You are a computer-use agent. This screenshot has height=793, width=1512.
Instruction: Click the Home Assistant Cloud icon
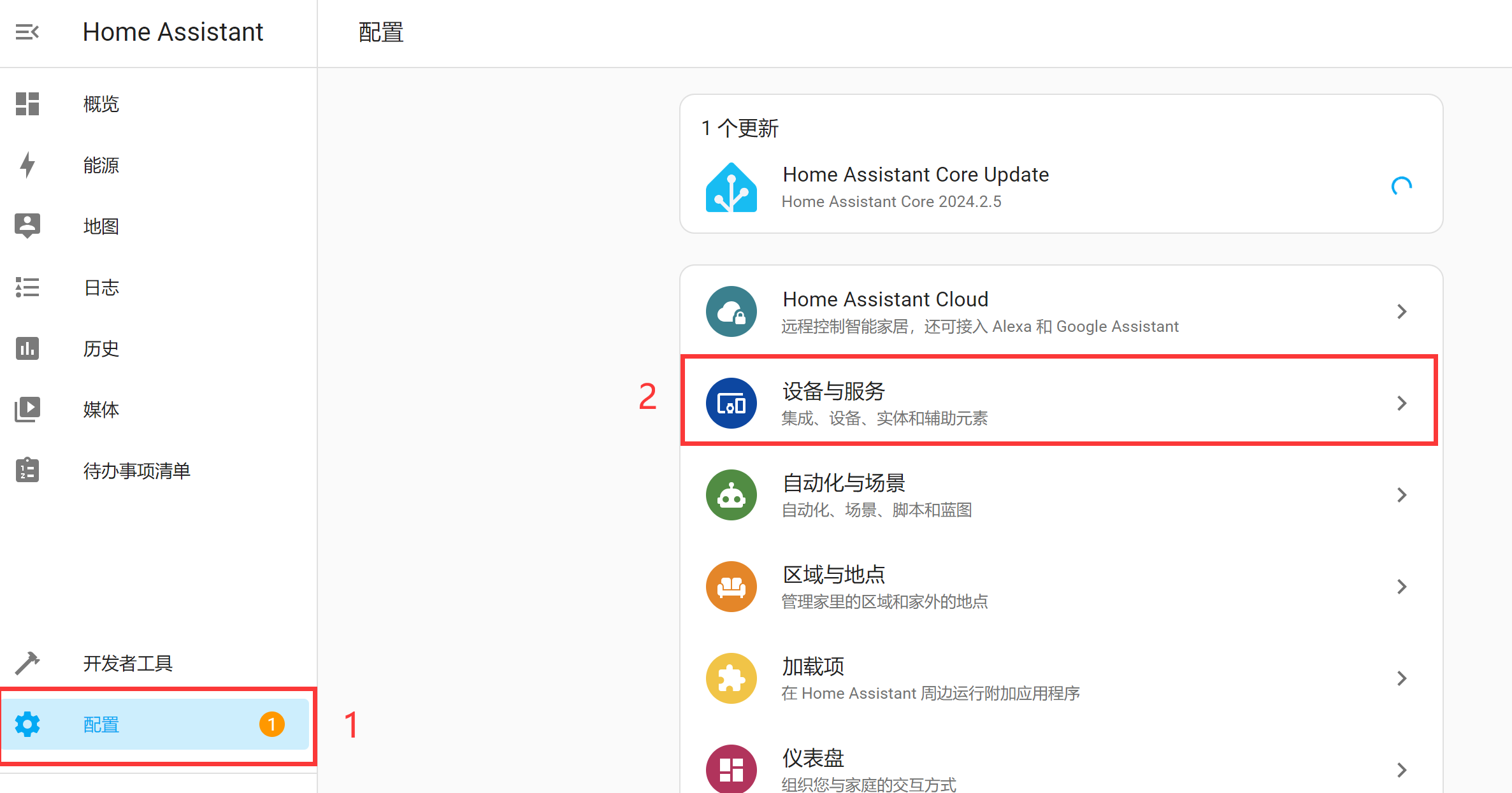pyautogui.click(x=731, y=311)
